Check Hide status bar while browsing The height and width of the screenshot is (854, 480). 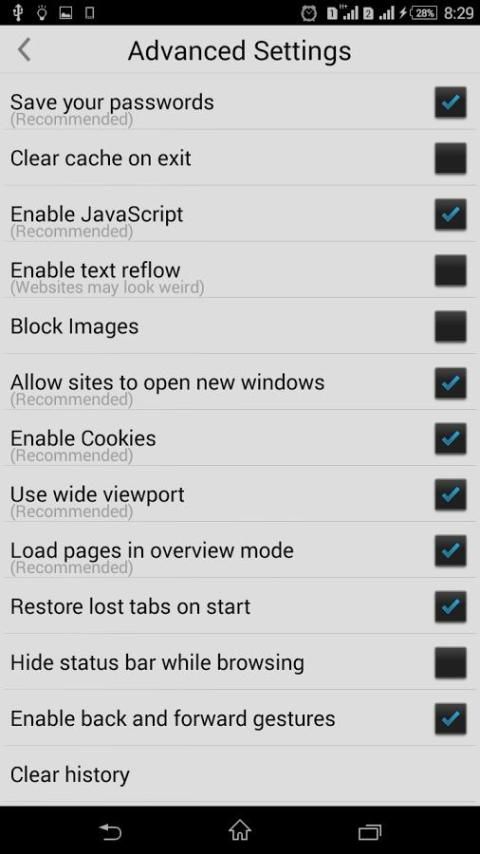click(x=451, y=662)
